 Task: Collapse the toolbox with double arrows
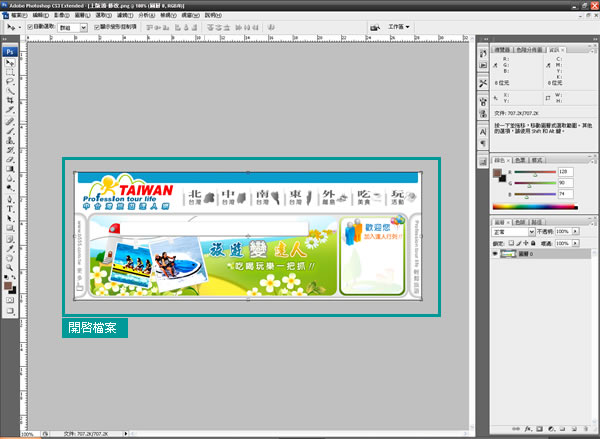coord(4,39)
